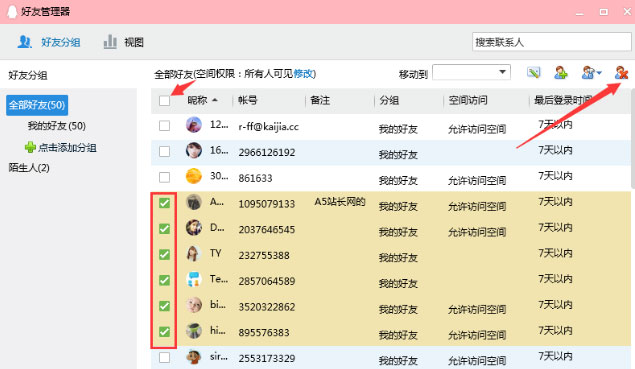Switch to the 视图 tab
Image resolution: width=635 pixels, height=369 pixels.
click(x=124, y=42)
